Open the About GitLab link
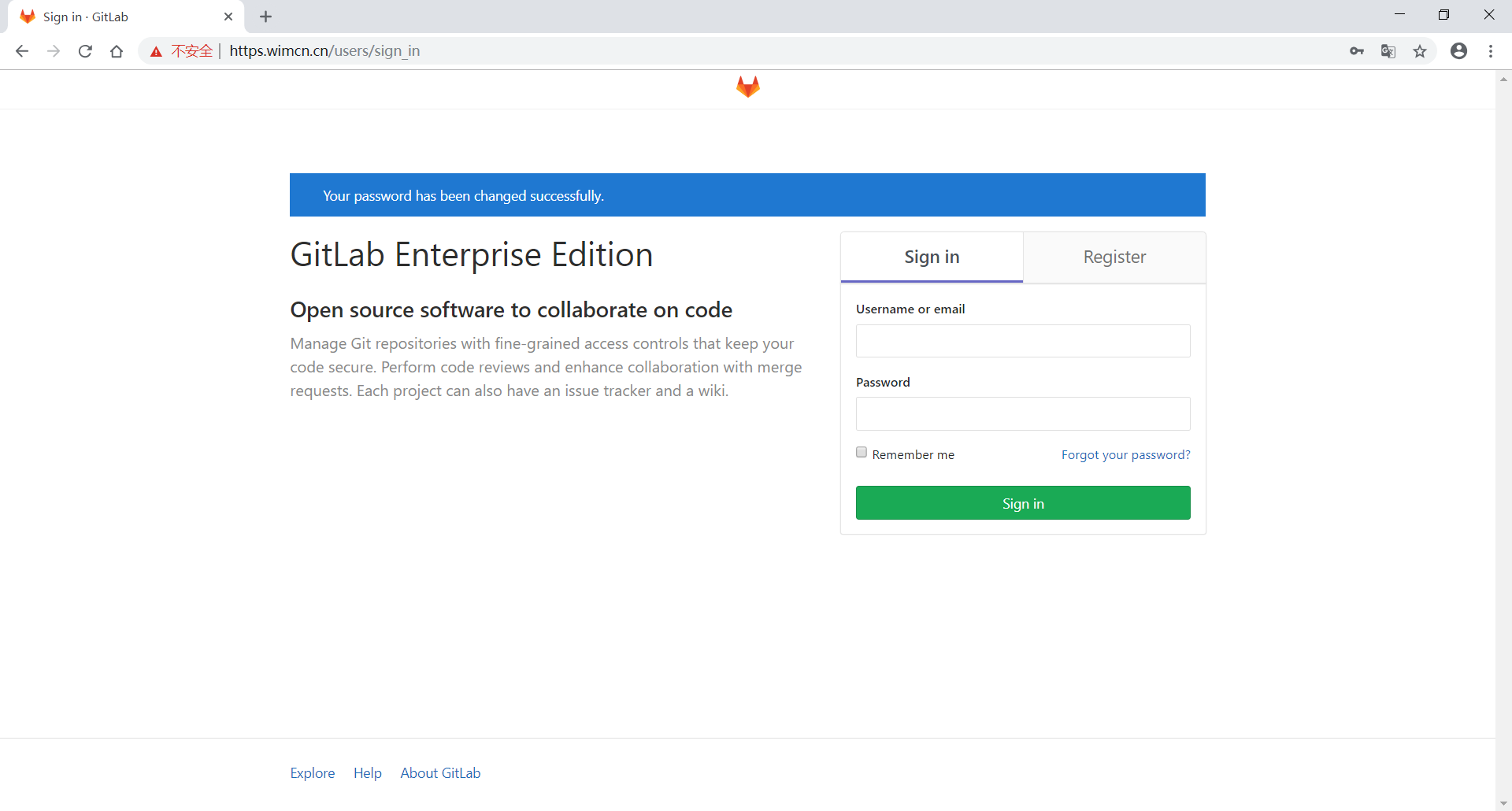This screenshot has width=1512, height=811. [440, 772]
